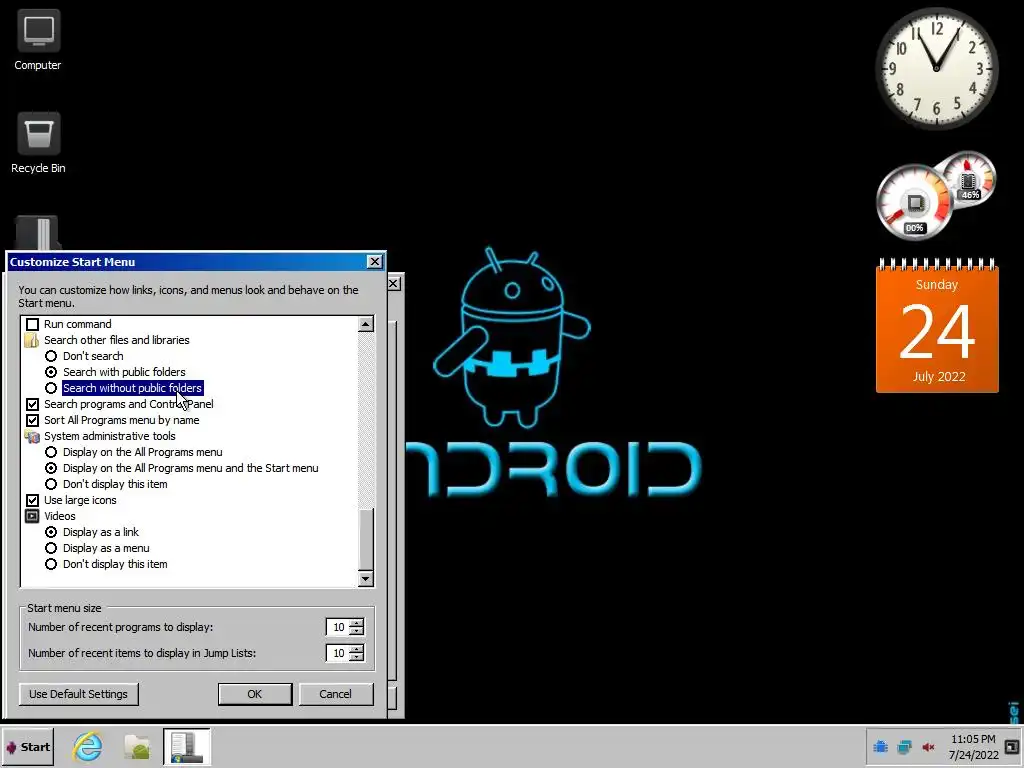Increase recent programs count
This screenshot has width=1024, height=768.
point(357,623)
